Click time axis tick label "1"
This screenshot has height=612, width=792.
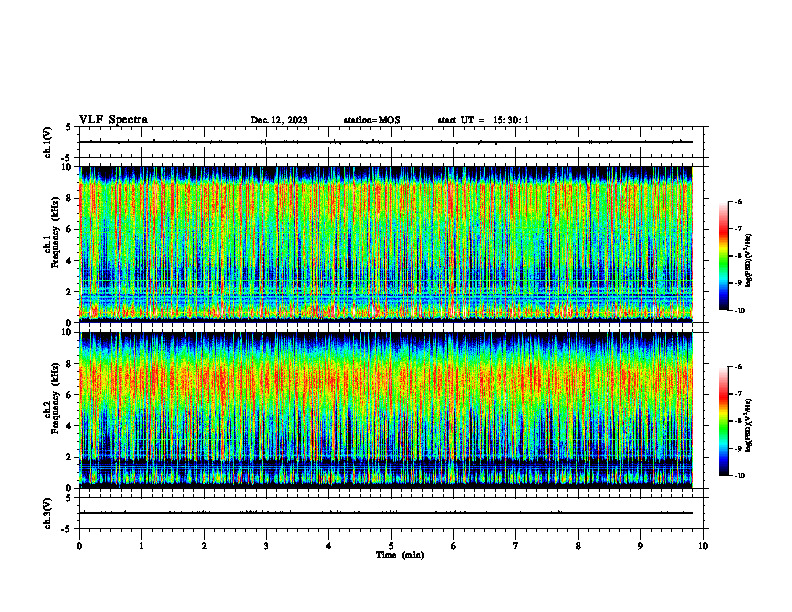(141, 546)
